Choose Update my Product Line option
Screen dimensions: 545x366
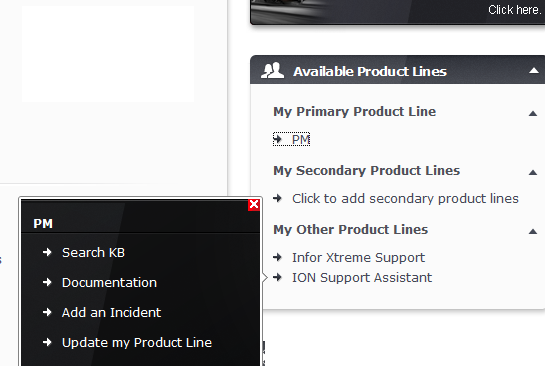coord(137,342)
